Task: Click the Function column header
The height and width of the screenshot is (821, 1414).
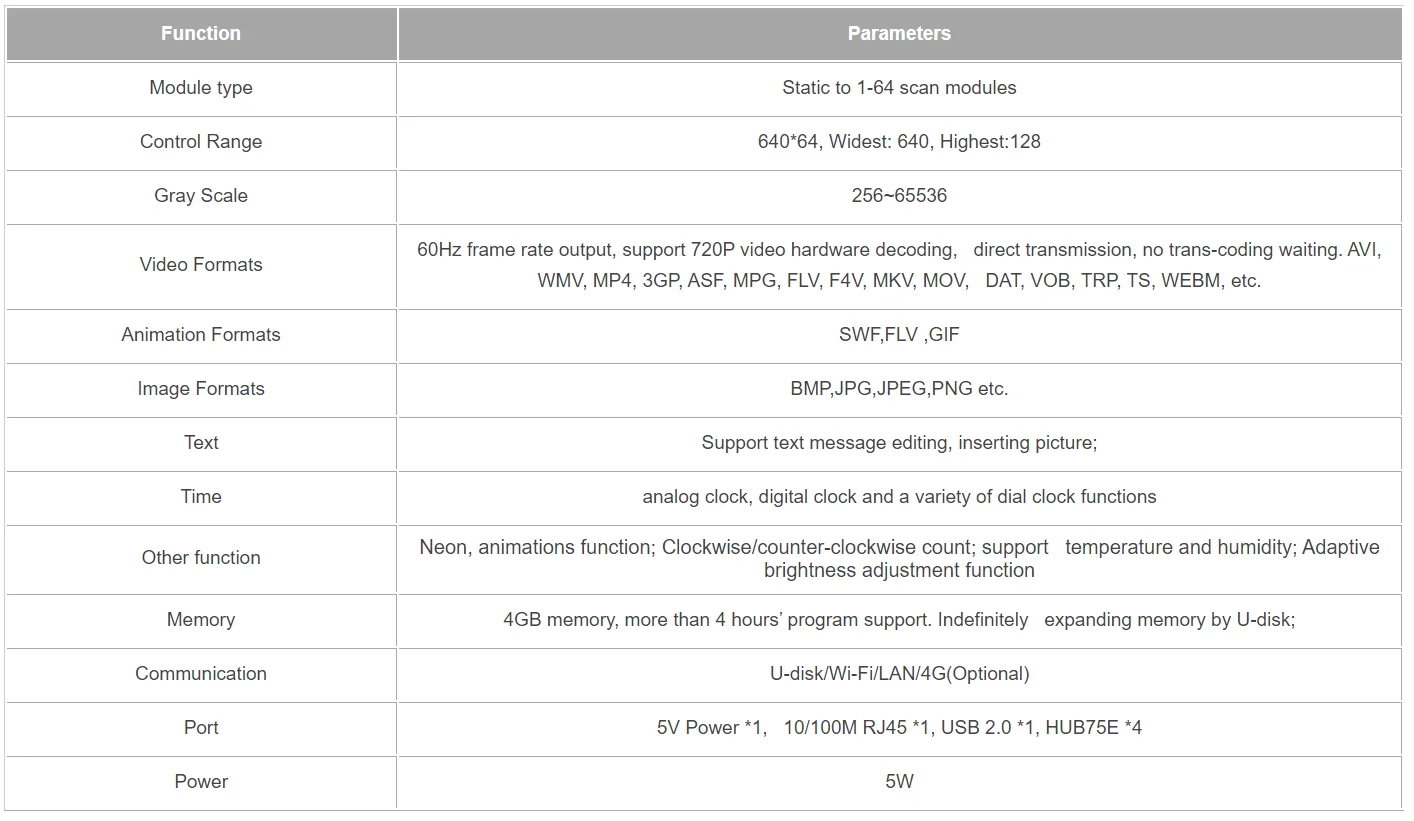Action: pos(201,34)
